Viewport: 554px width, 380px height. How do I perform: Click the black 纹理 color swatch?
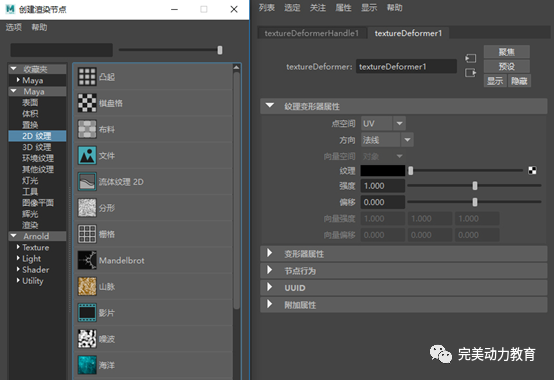383,171
